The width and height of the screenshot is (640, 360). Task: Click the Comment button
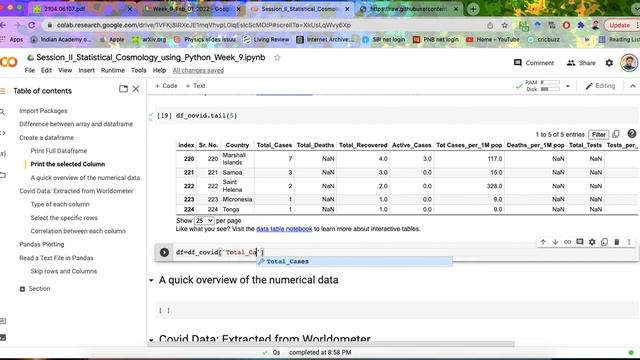[x=534, y=63]
